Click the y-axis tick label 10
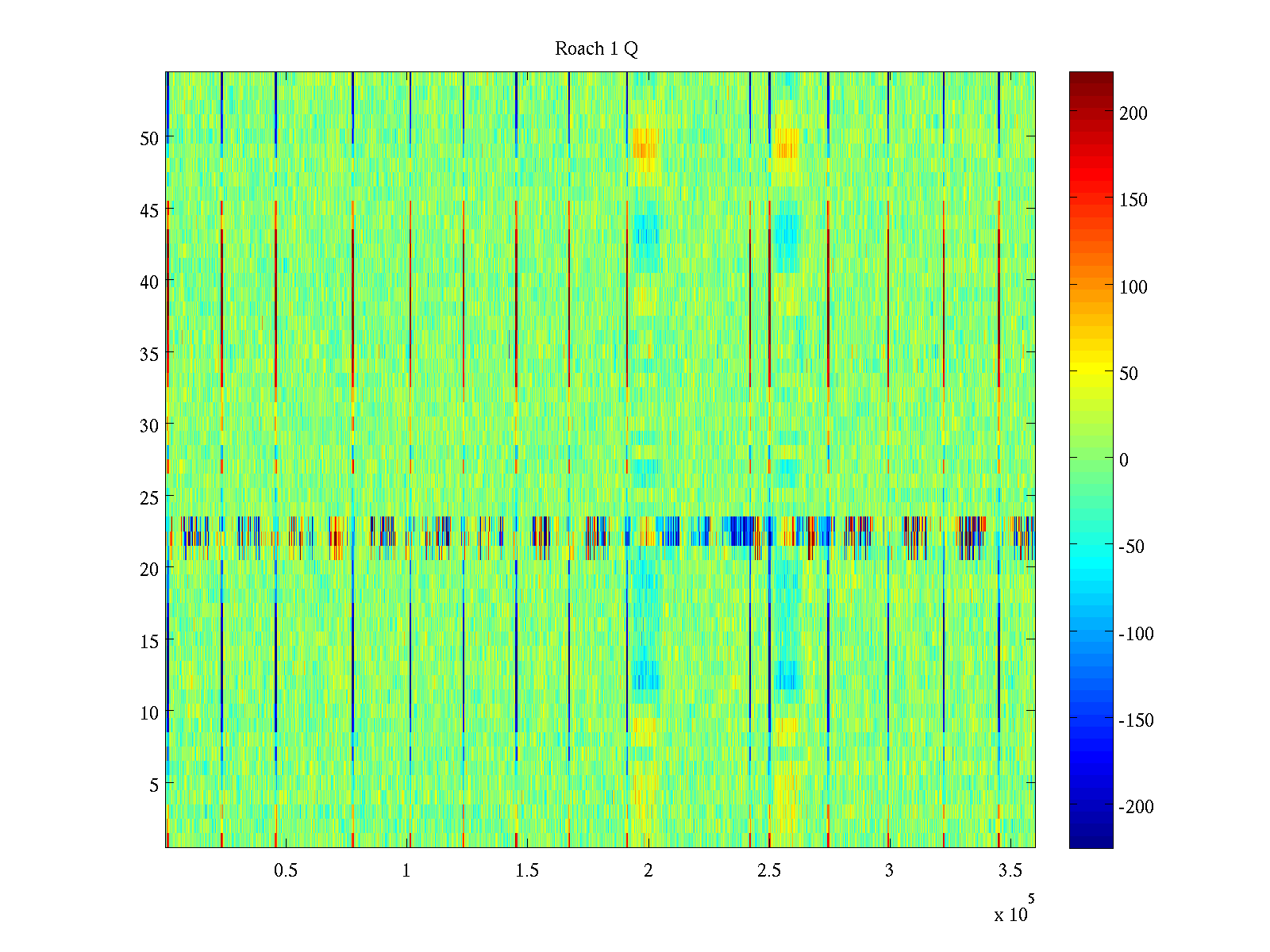This screenshot has width=1270, height=952. (x=149, y=713)
